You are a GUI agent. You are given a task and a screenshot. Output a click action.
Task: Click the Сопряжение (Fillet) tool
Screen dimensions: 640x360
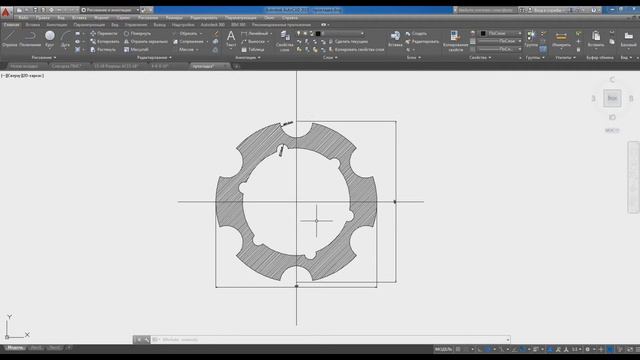pos(188,42)
